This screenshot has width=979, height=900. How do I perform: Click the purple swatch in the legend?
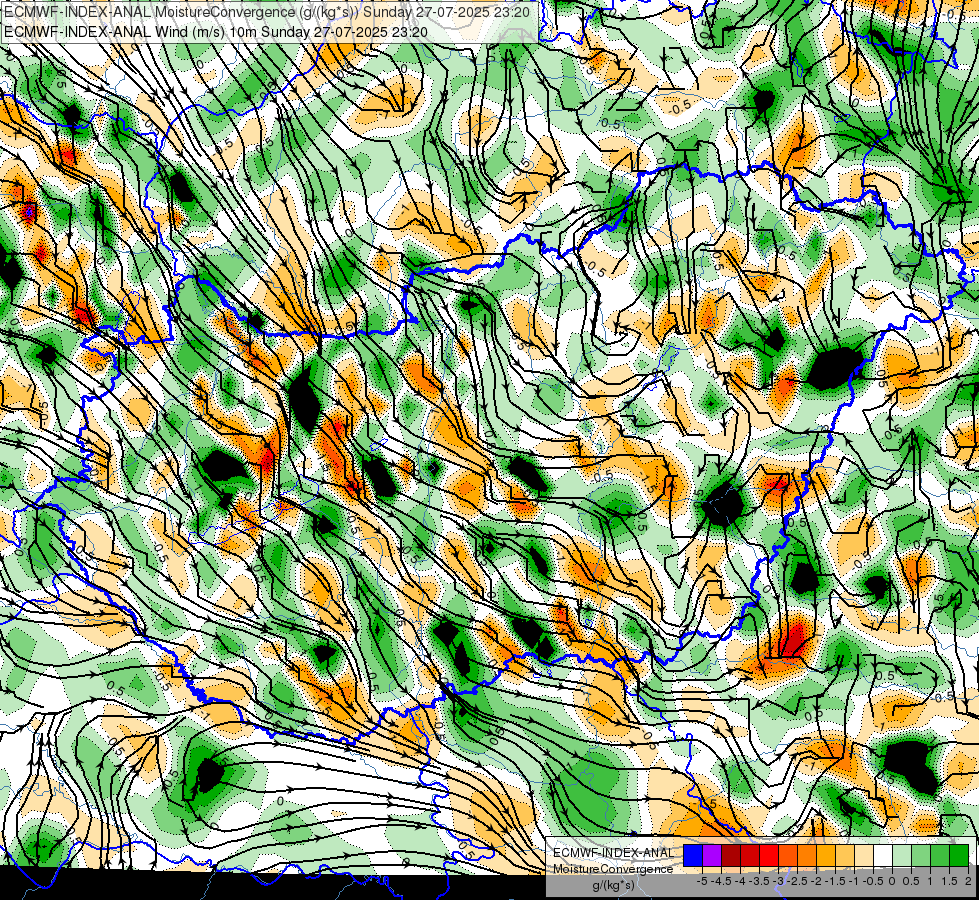(x=712, y=855)
